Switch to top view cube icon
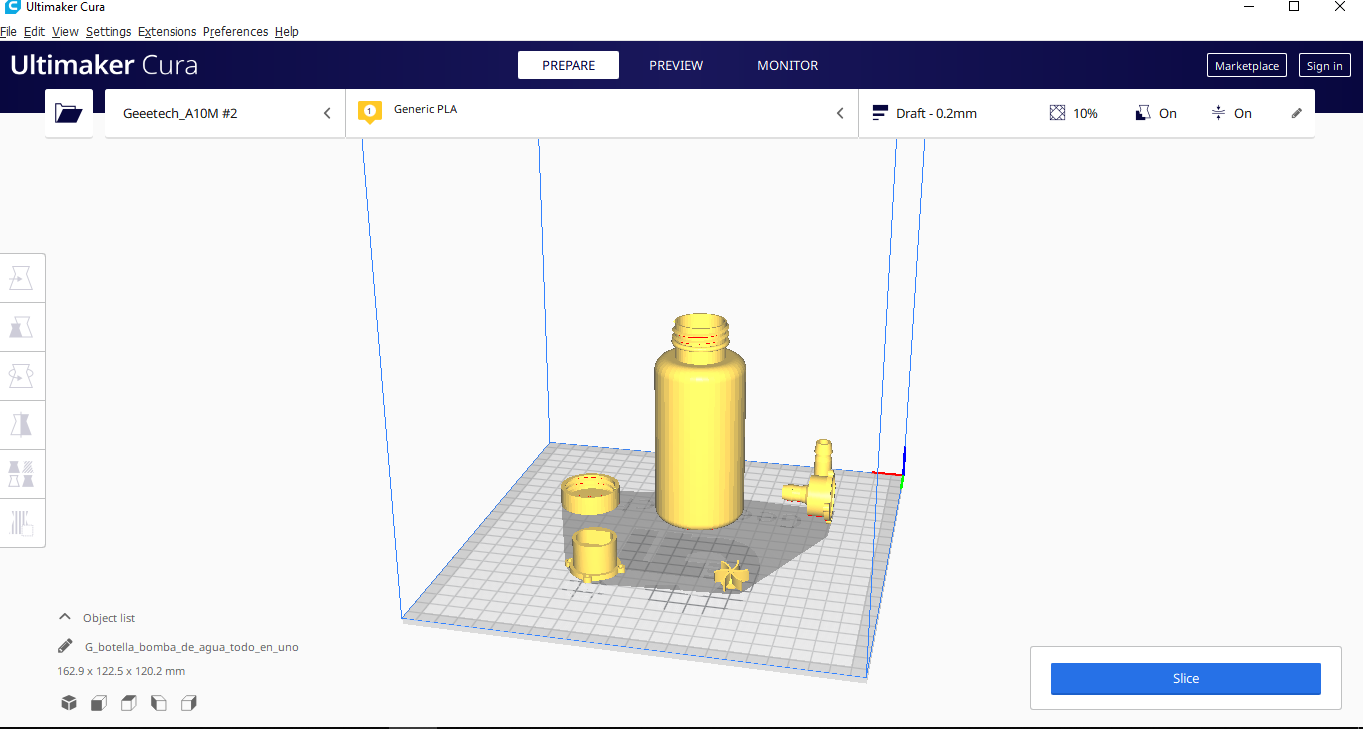Image resolution: width=1363 pixels, height=729 pixels. pos(129,703)
